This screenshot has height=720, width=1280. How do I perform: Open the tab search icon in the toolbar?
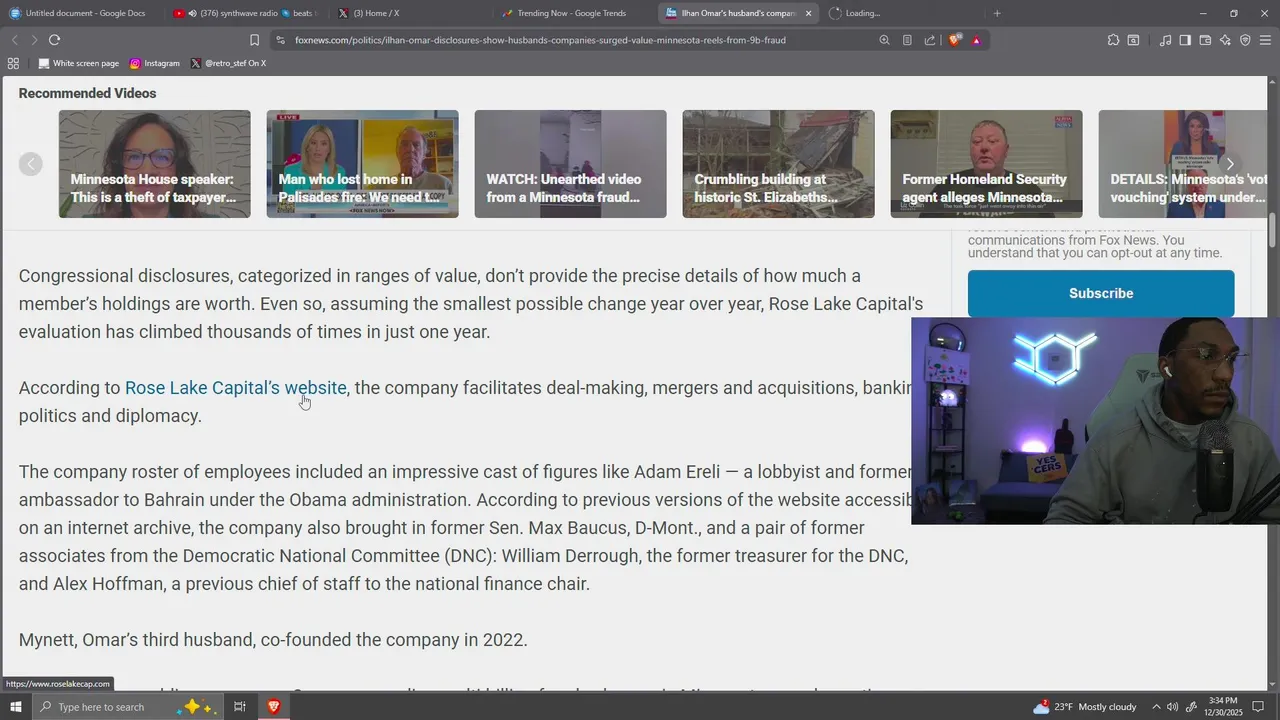[x=1133, y=40]
